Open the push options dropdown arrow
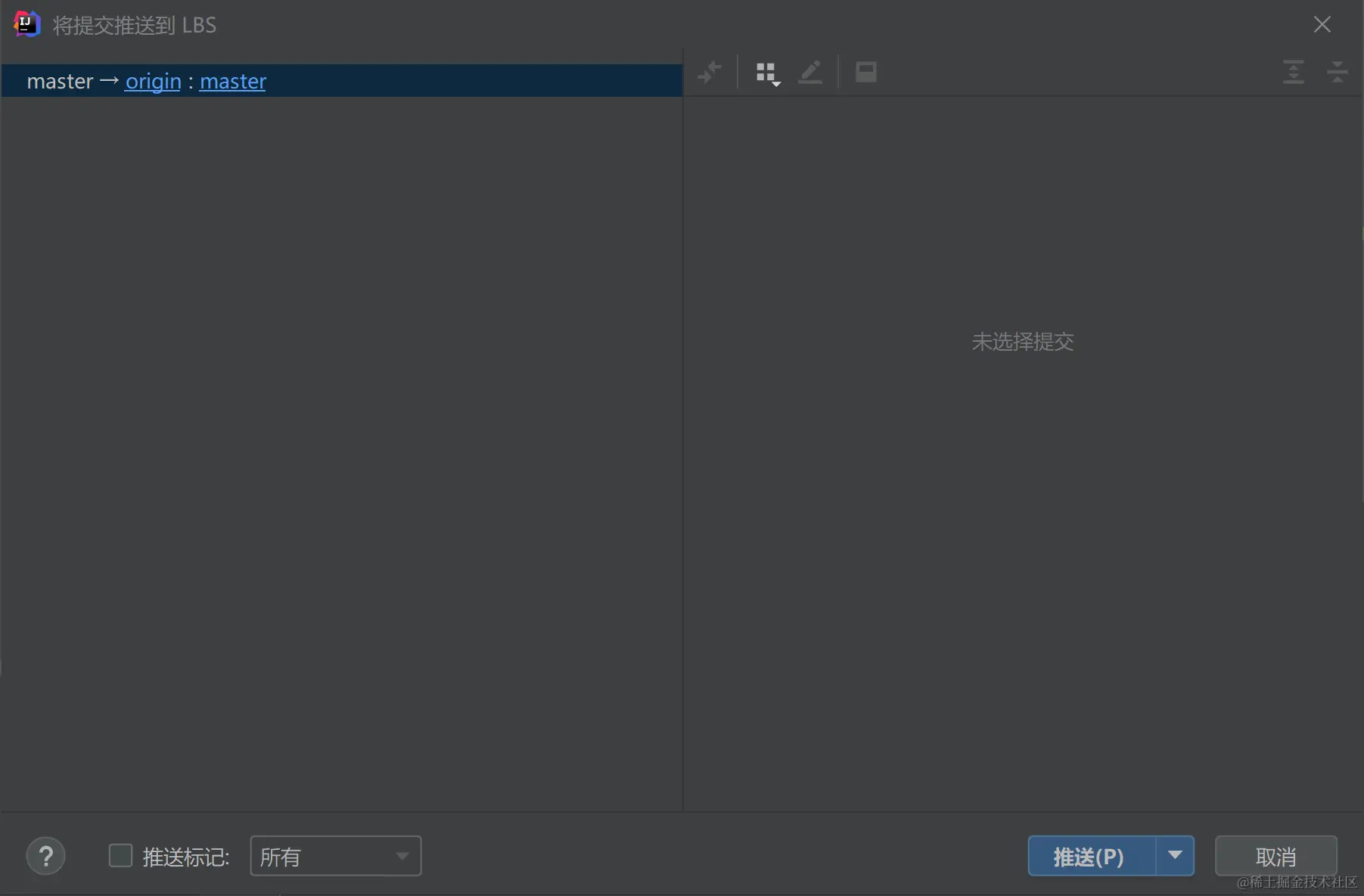This screenshot has height=896, width=1364. point(1176,856)
